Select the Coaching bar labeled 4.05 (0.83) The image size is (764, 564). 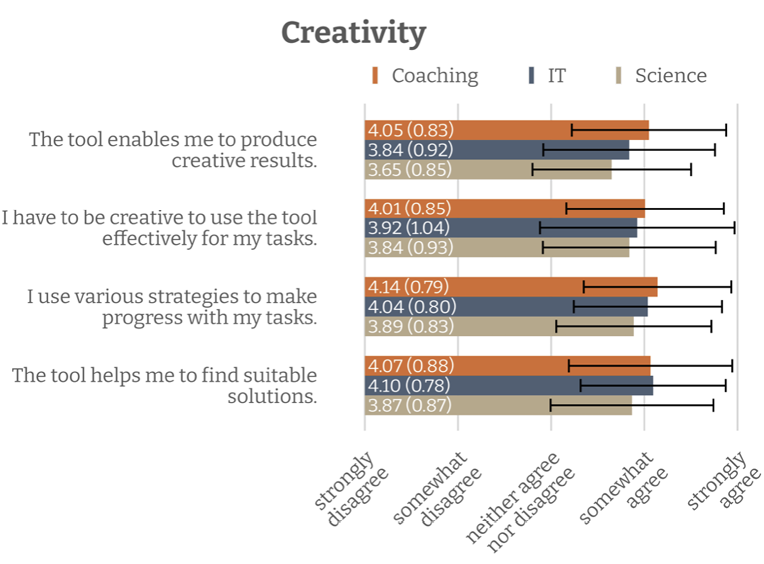click(506, 130)
